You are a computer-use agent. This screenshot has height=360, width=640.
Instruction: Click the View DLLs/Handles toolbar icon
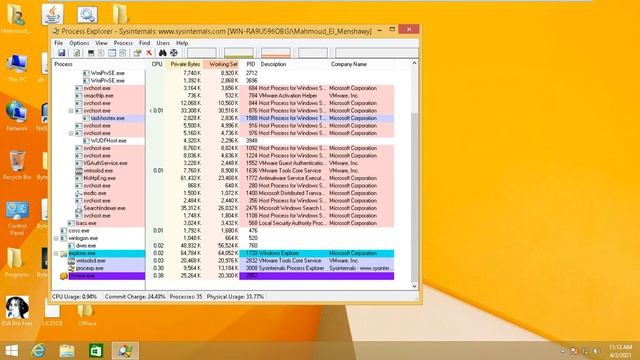click(122, 53)
